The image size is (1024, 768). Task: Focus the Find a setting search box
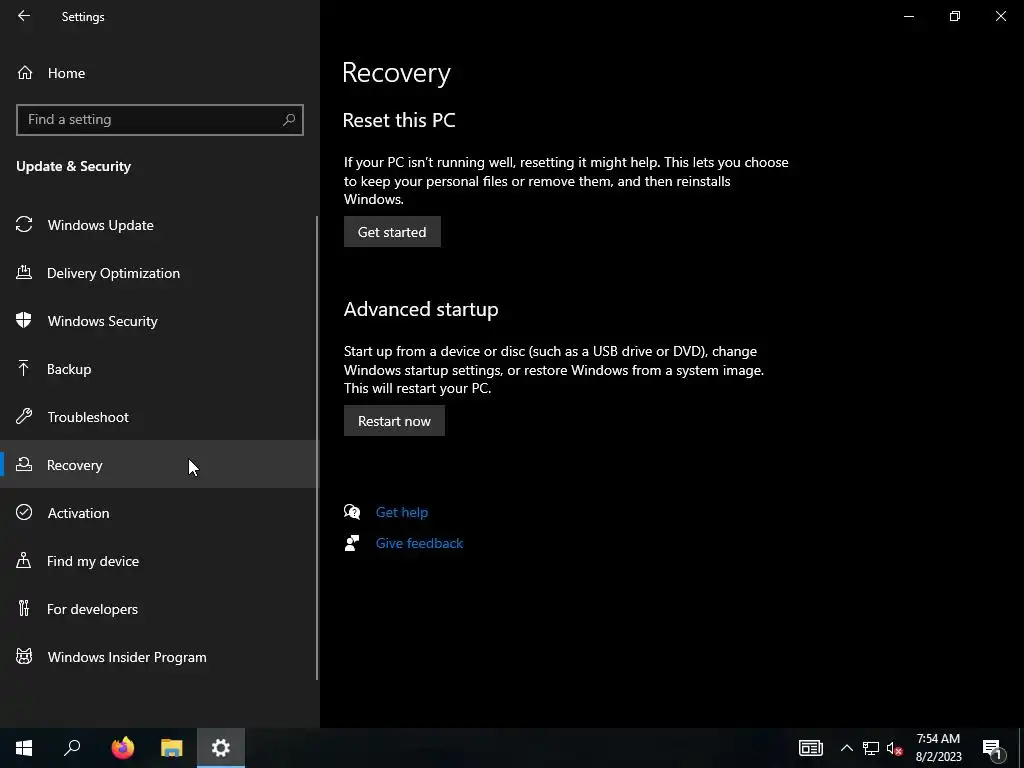tap(159, 120)
